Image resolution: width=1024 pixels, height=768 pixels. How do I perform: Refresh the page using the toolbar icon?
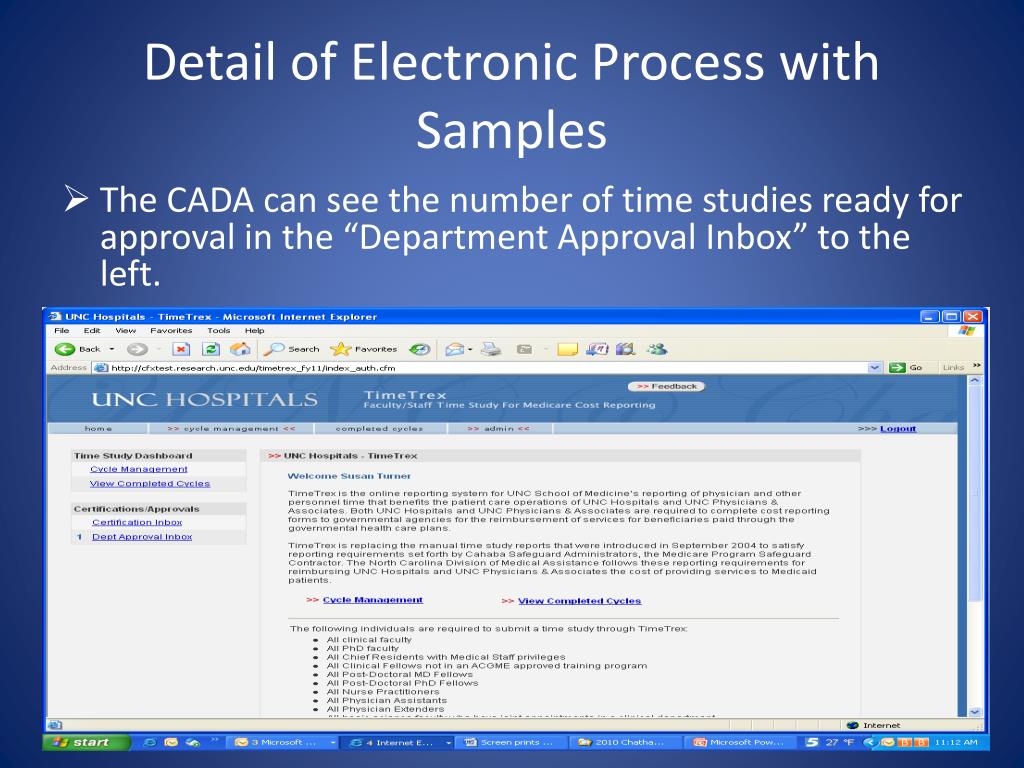(x=210, y=349)
